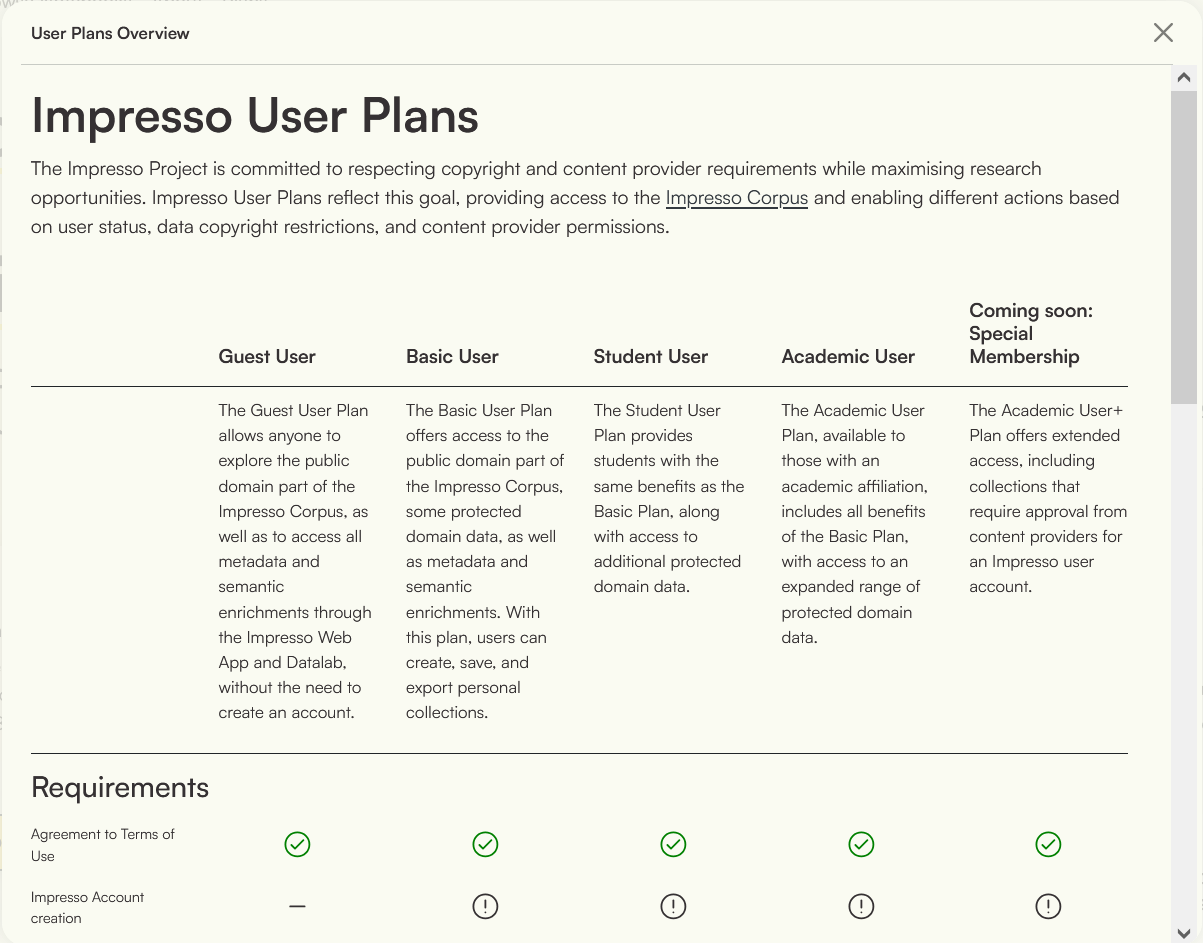Click the dash for Guest User account creation
The height and width of the screenshot is (943, 1203).
pyautogui.click(x=297, y=906)
